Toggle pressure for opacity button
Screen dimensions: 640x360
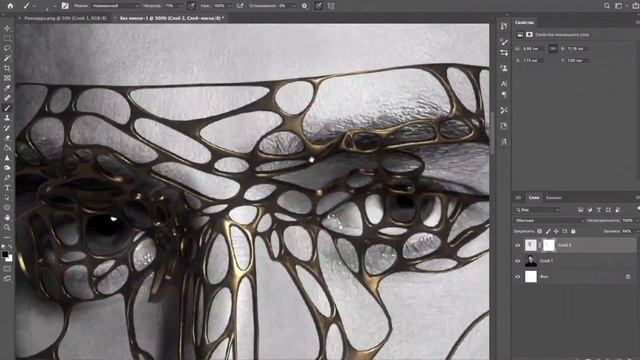[191, 6]
